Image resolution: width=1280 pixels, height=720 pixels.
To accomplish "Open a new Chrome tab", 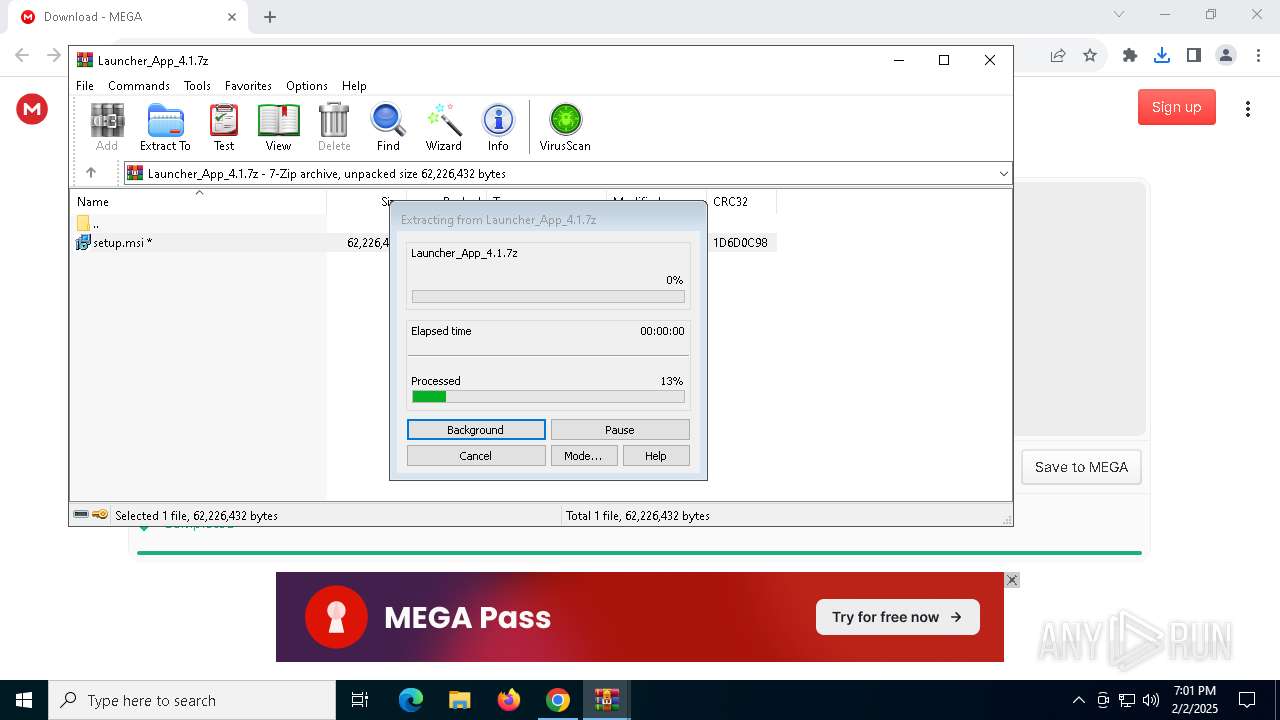I will (270, 17).
